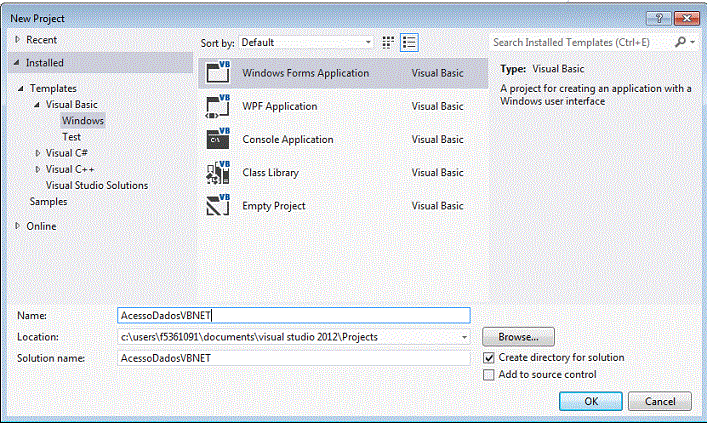707x423 pixels.
Task: Click the 'Empty Project' template name
Action: [x=274, y=206]
